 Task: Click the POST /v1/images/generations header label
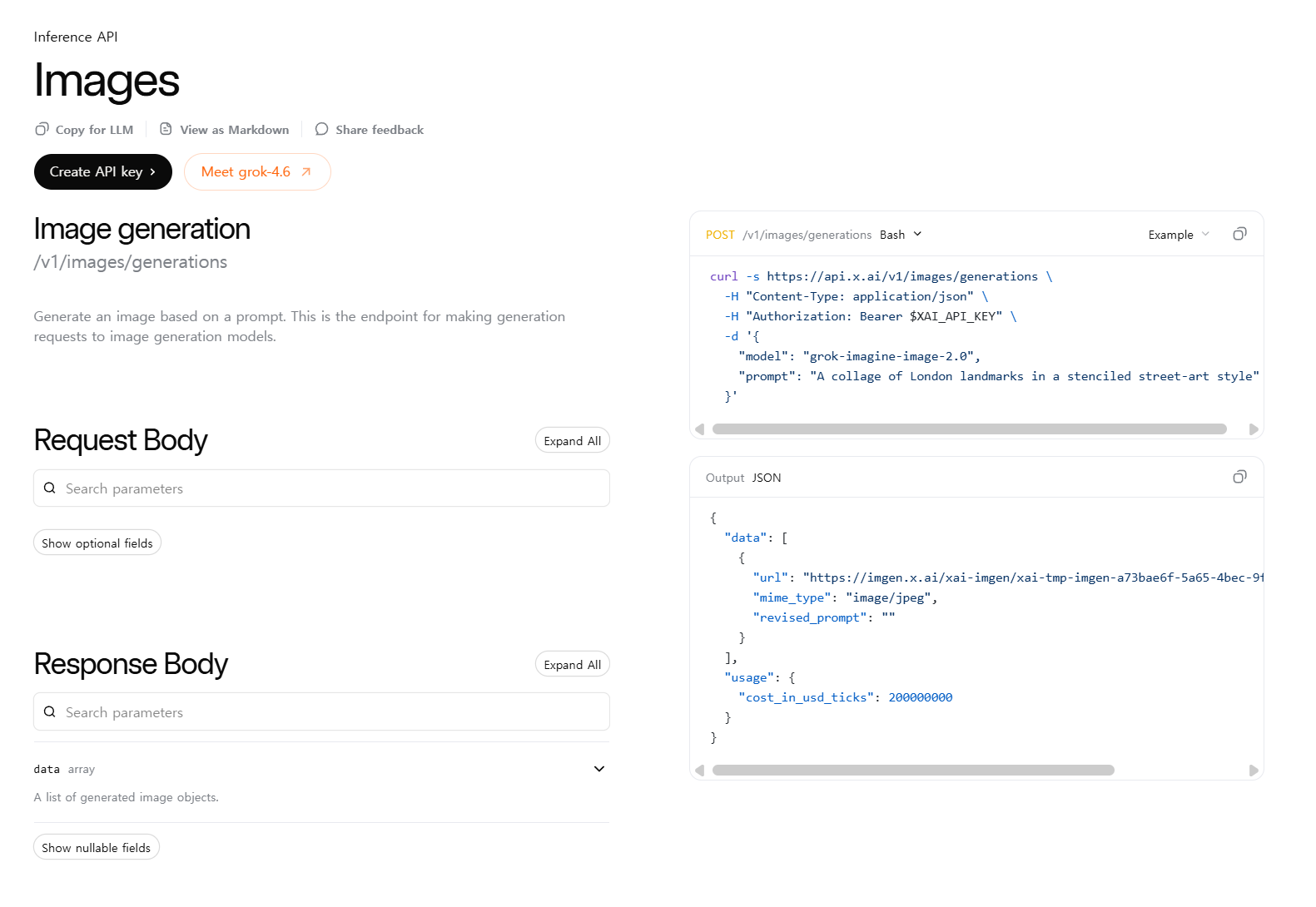(x=788, y=235)
